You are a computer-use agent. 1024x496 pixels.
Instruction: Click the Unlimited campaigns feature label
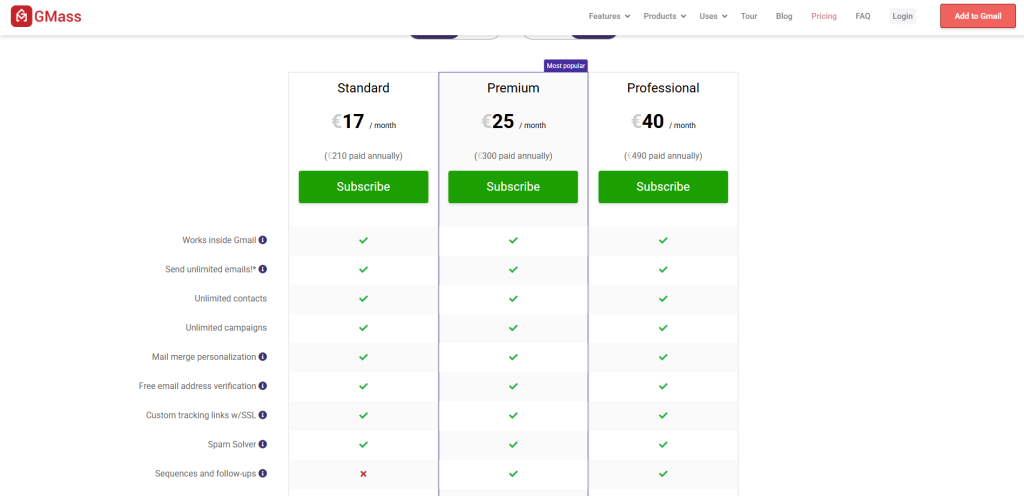click(x=226, y=328)
